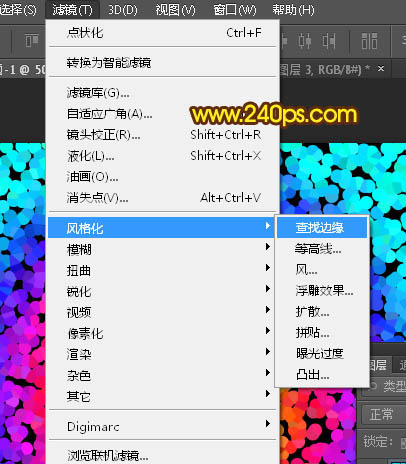This screenshot has width=406, height=464.
Task: Select 等高线... contour filter
Action: click(x=322, y=249)
